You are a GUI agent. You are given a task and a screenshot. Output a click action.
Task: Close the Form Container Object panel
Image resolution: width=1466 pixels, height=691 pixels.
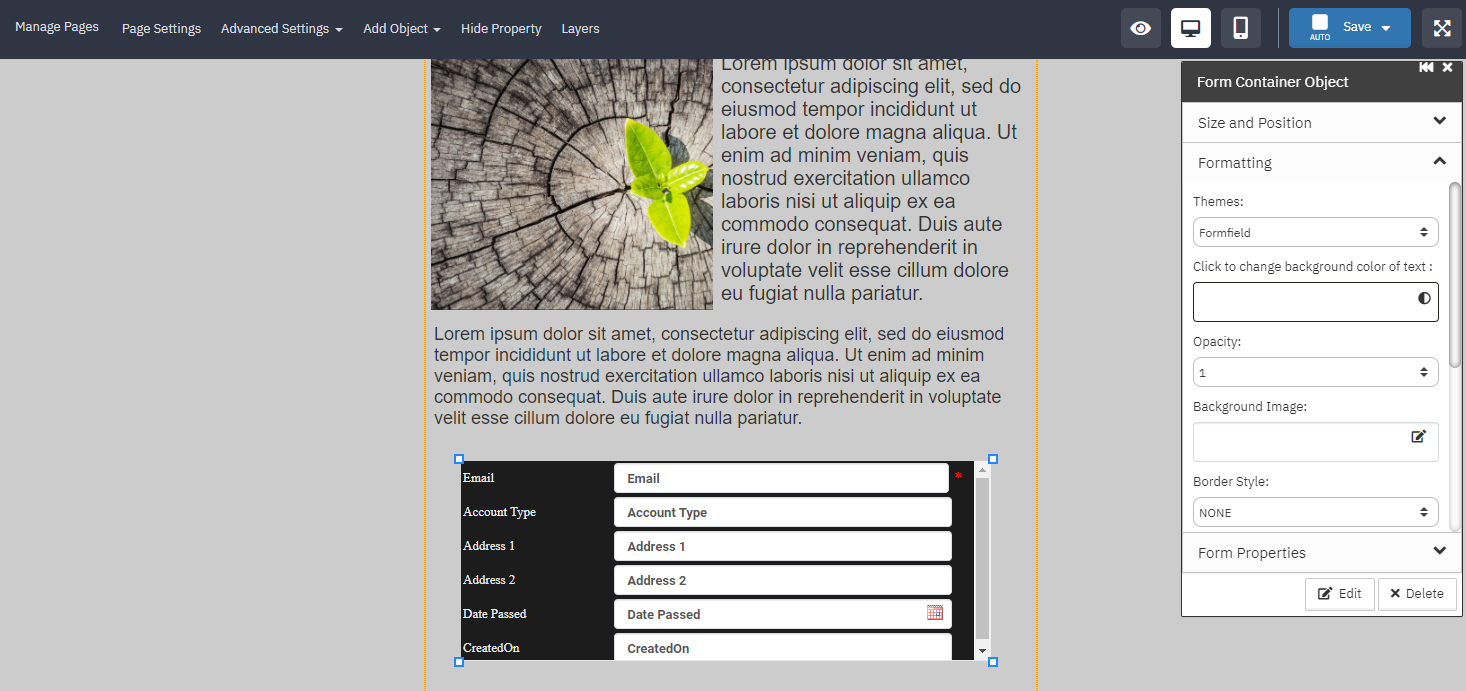click(x=1447, y=67)
